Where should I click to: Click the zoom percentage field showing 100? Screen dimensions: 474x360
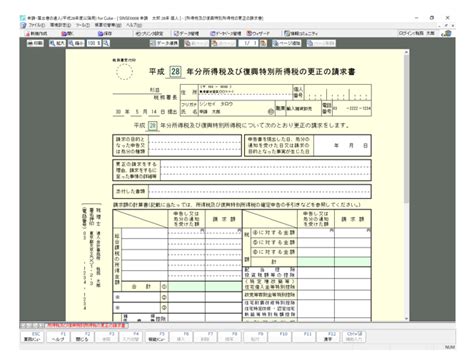(94, 43)
